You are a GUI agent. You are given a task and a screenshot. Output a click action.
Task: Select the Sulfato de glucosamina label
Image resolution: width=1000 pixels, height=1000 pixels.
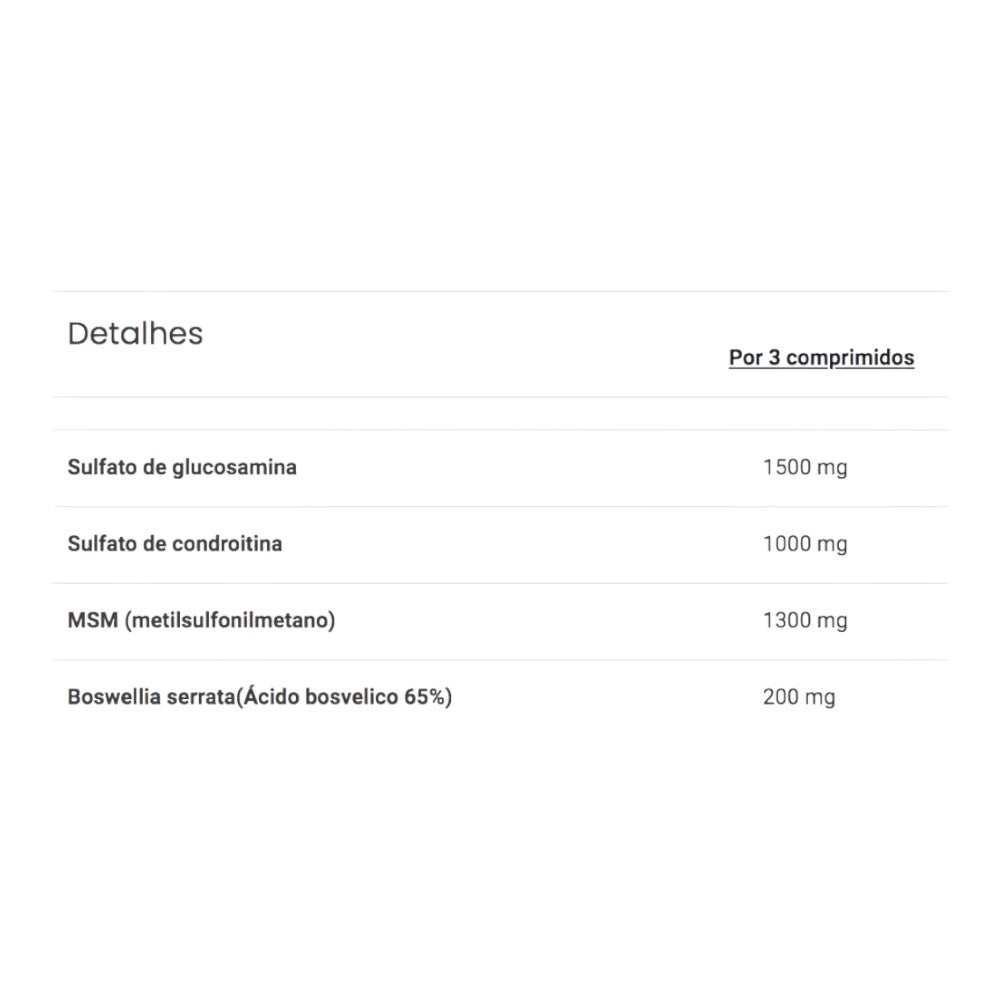(182, 467)
